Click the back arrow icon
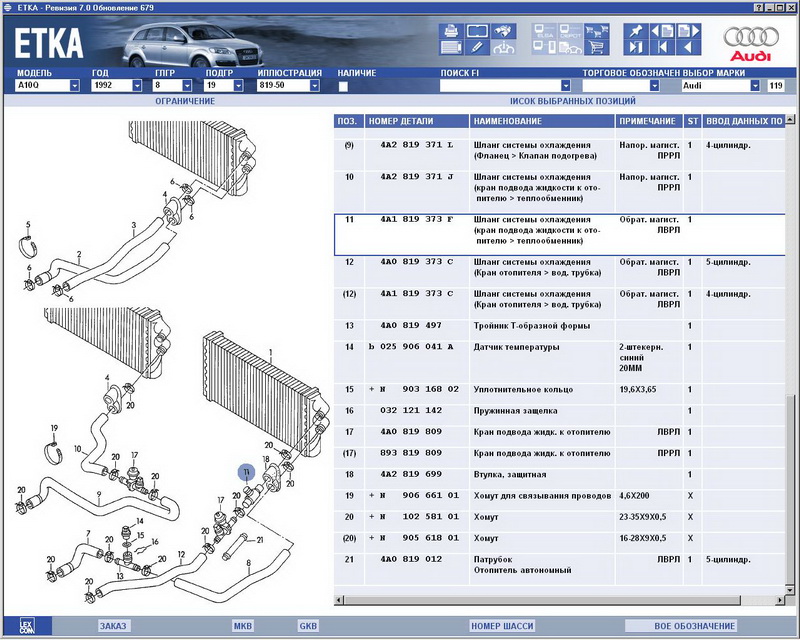This screenshot has height=640, width=800. point(688,47)
